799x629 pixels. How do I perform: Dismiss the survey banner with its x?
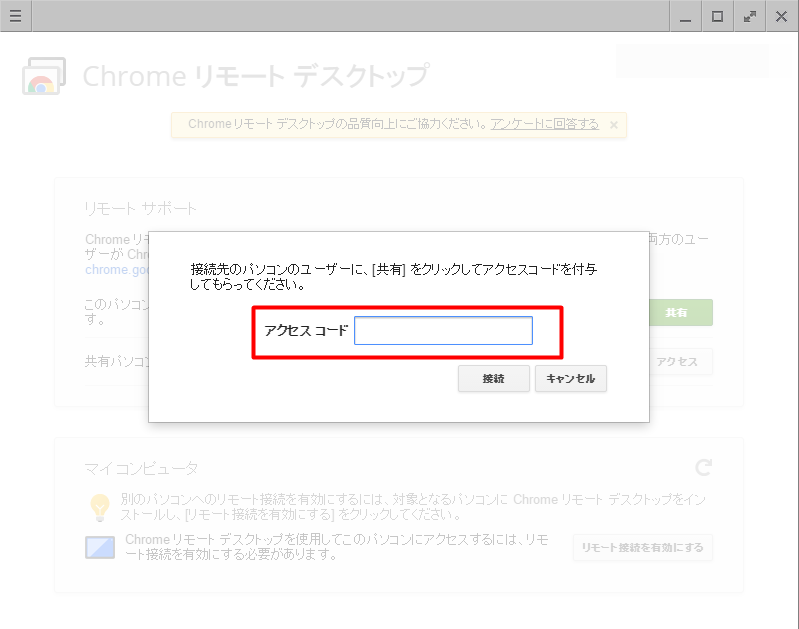[x=614, y=125]
